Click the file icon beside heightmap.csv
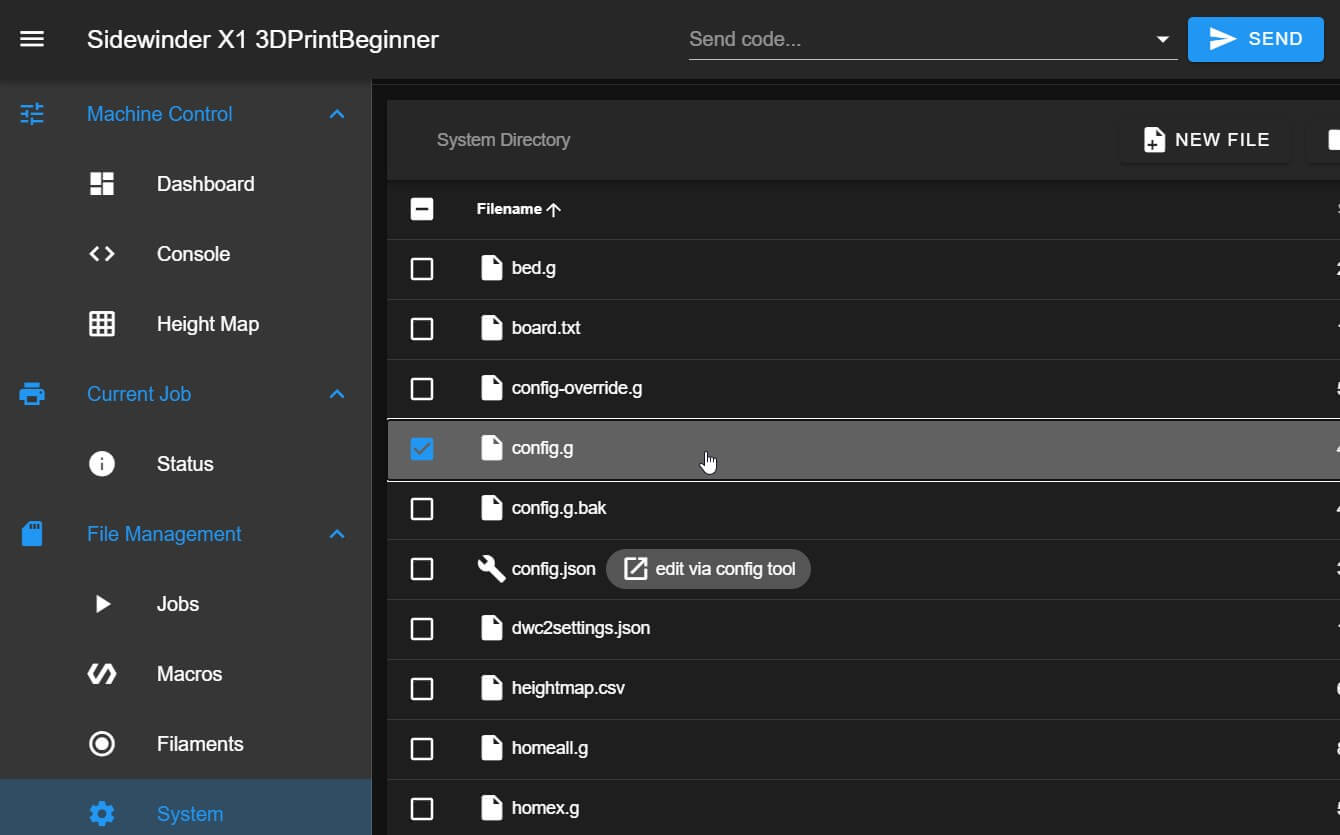1340x835 pixels. tap(491, 688)
